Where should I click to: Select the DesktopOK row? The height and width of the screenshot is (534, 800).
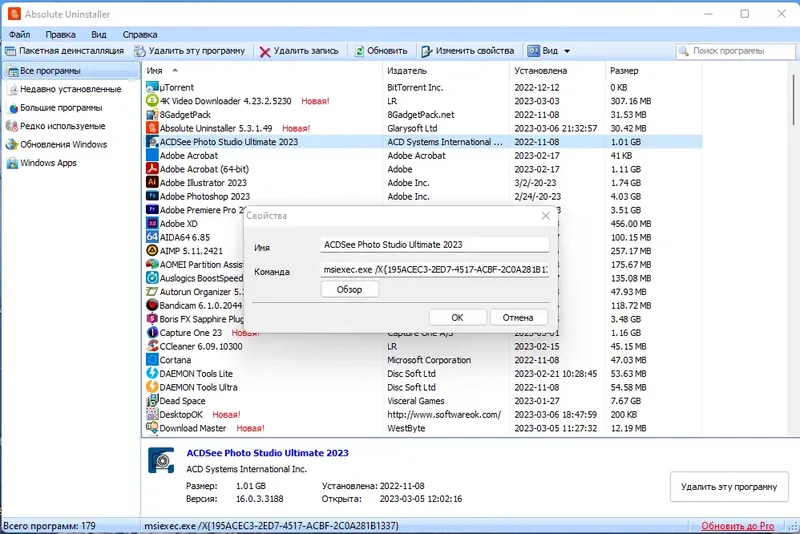point(423,415)
